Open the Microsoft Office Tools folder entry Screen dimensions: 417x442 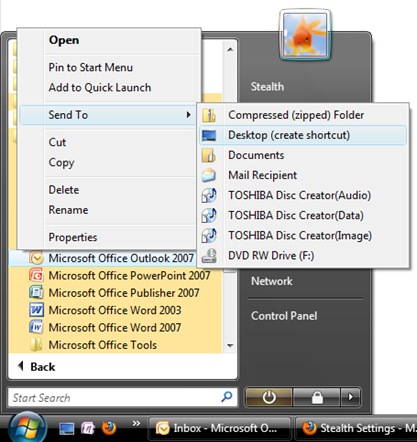115,345
